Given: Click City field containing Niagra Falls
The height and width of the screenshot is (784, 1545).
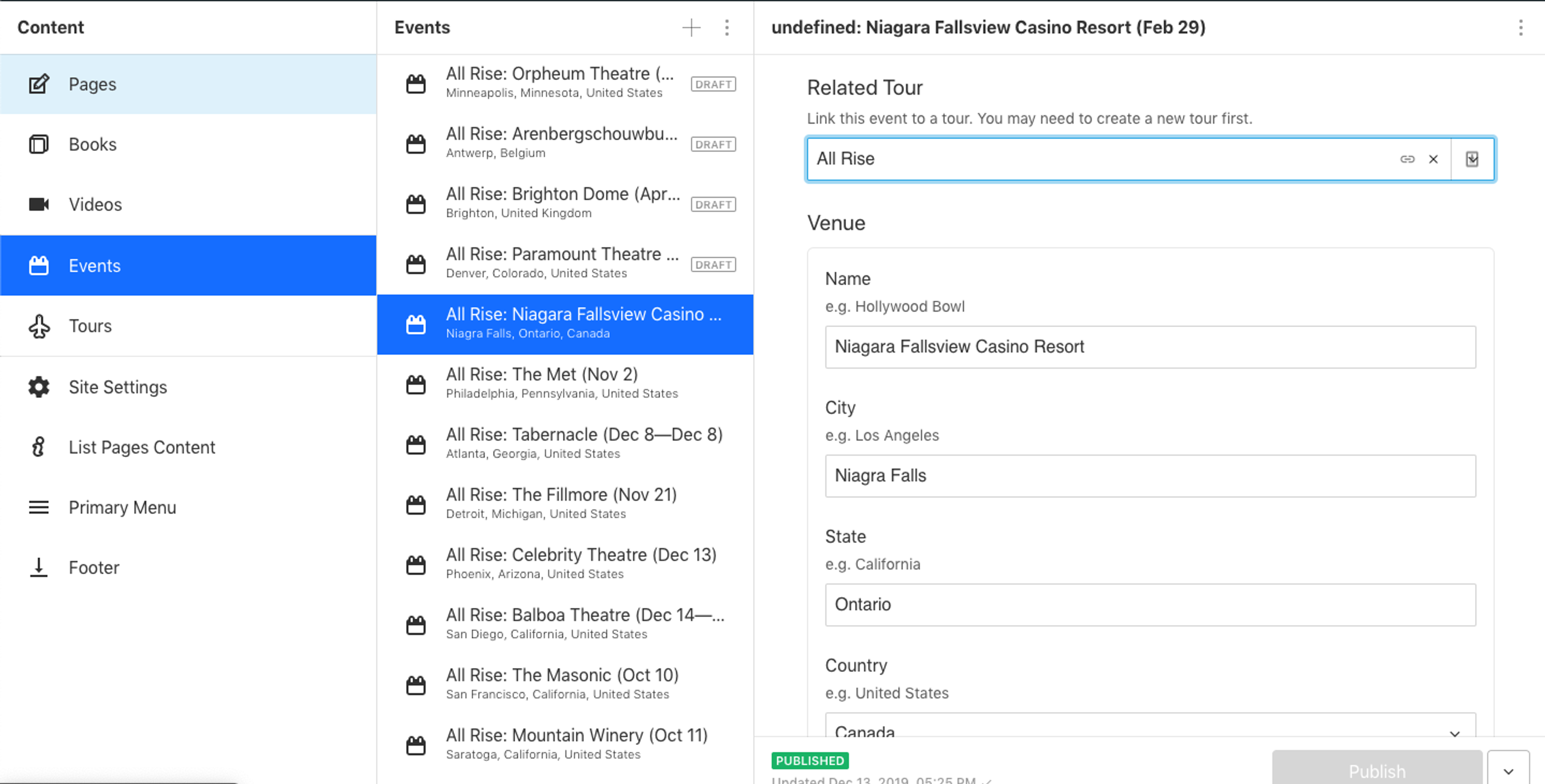Looking at the screenshot, I should [1150, 476].
